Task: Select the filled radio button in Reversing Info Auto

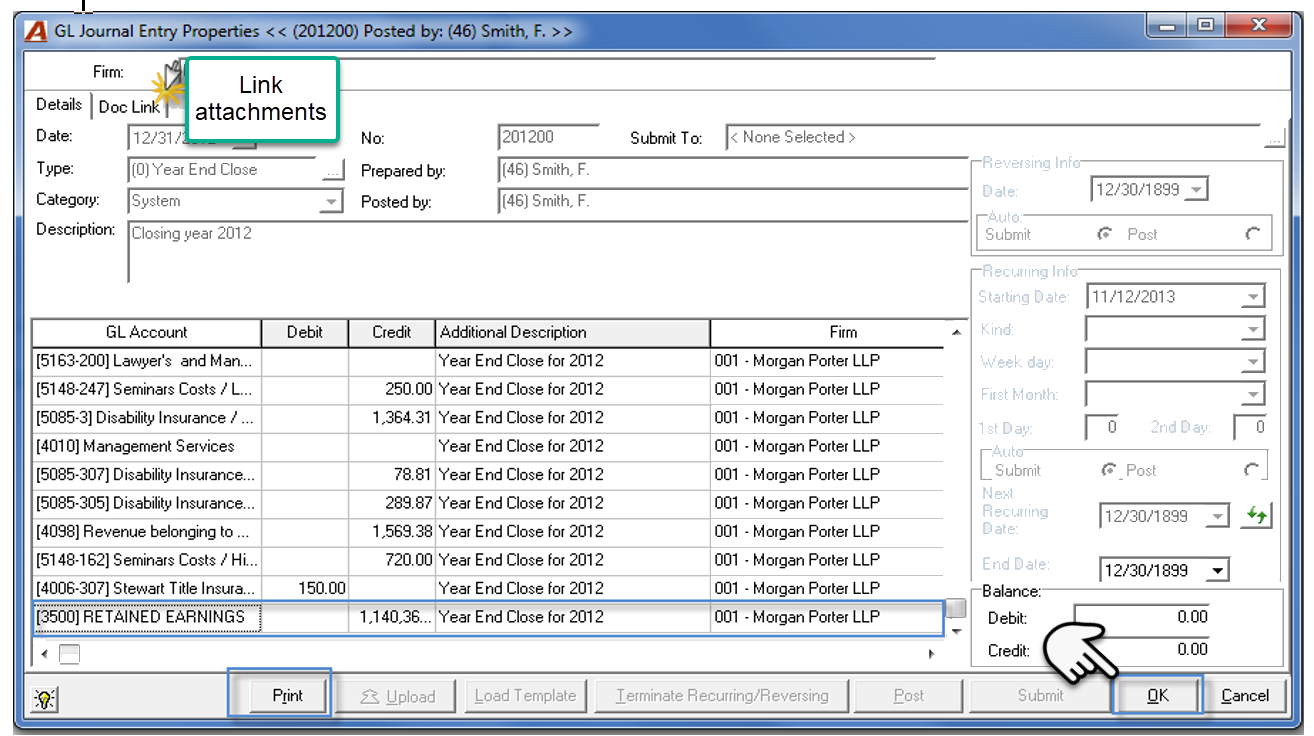Action: [x=1105, y=234]
